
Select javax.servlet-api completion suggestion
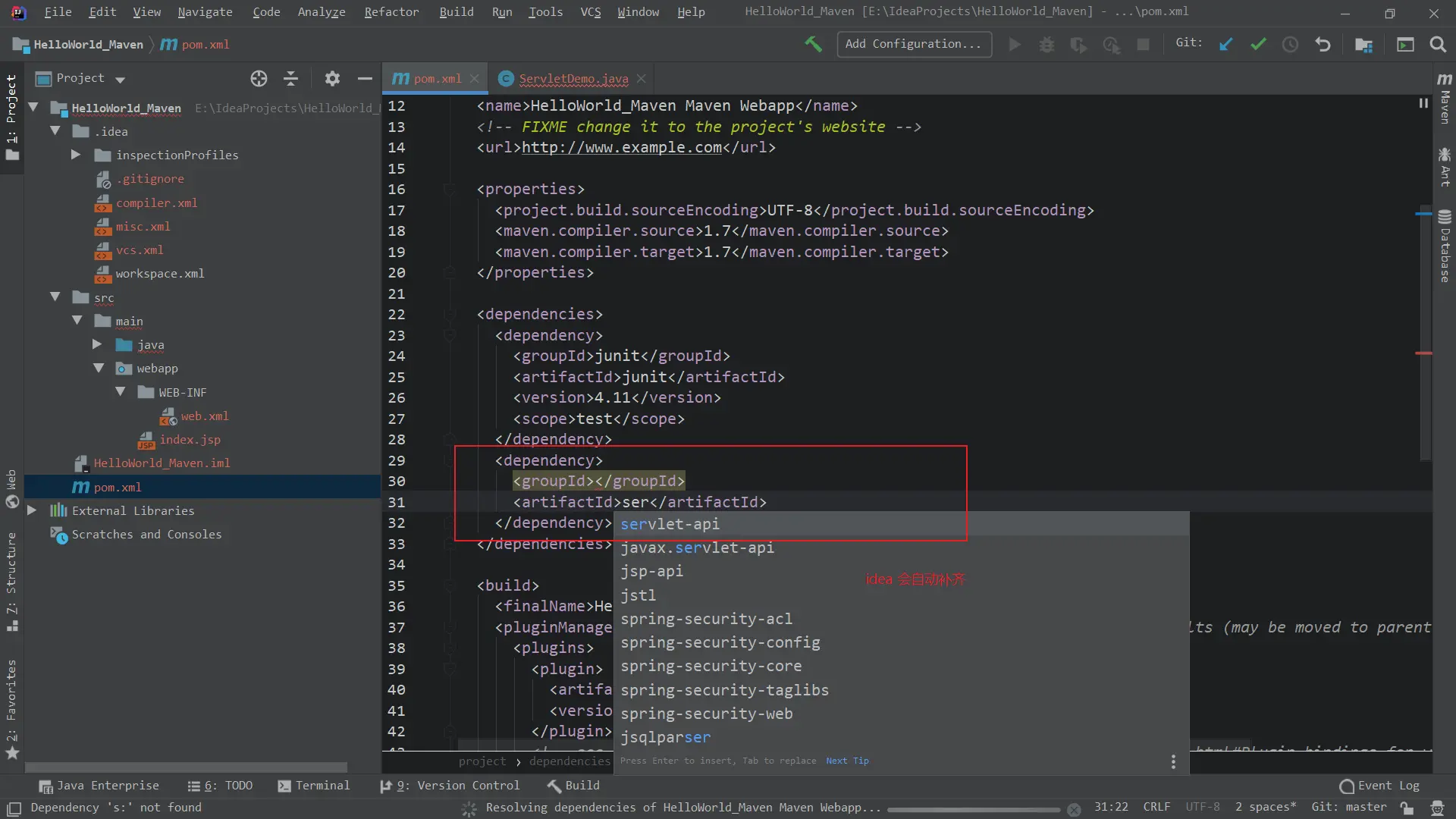coord(697,548)
